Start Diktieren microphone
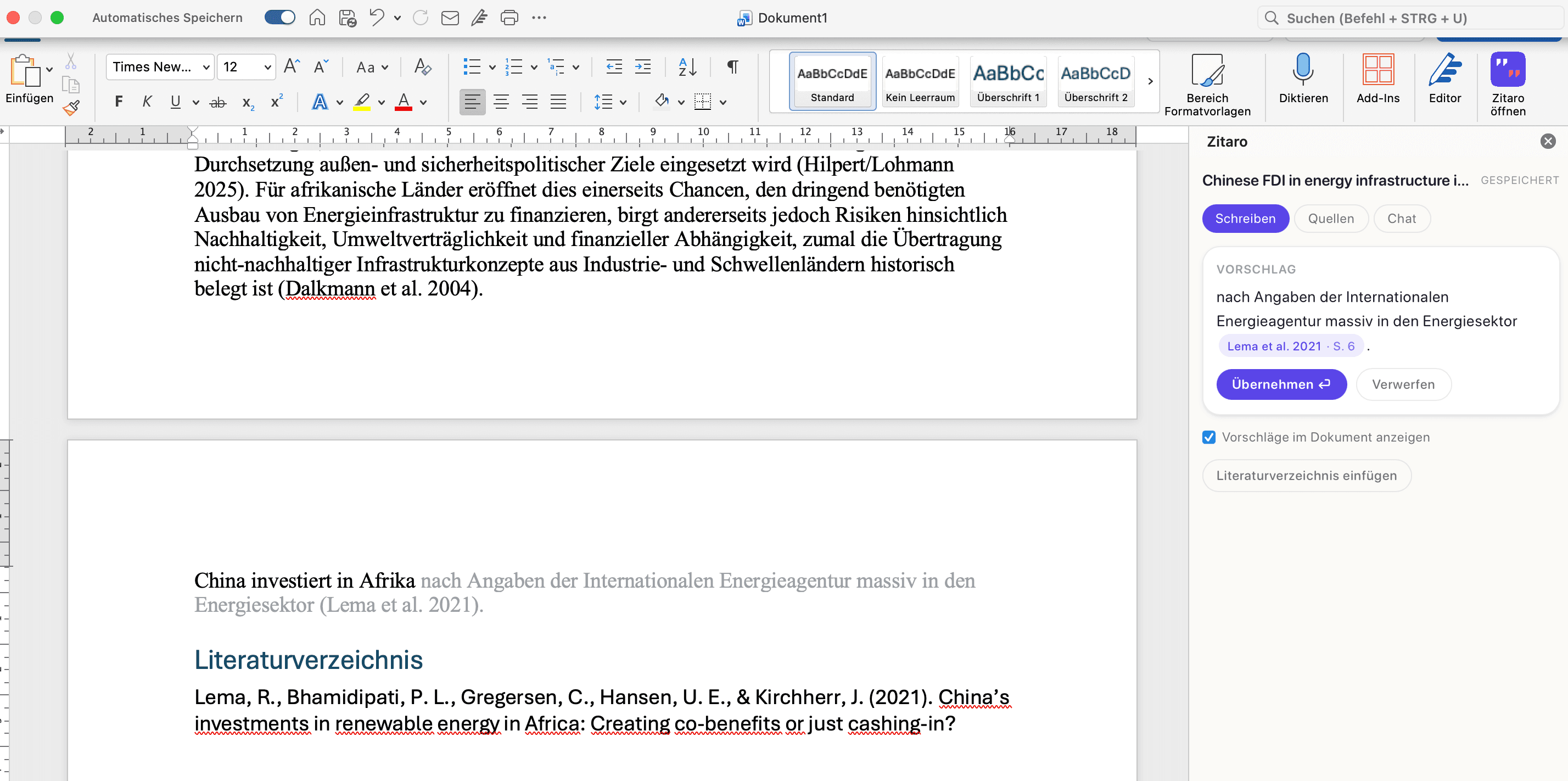 1303,78
